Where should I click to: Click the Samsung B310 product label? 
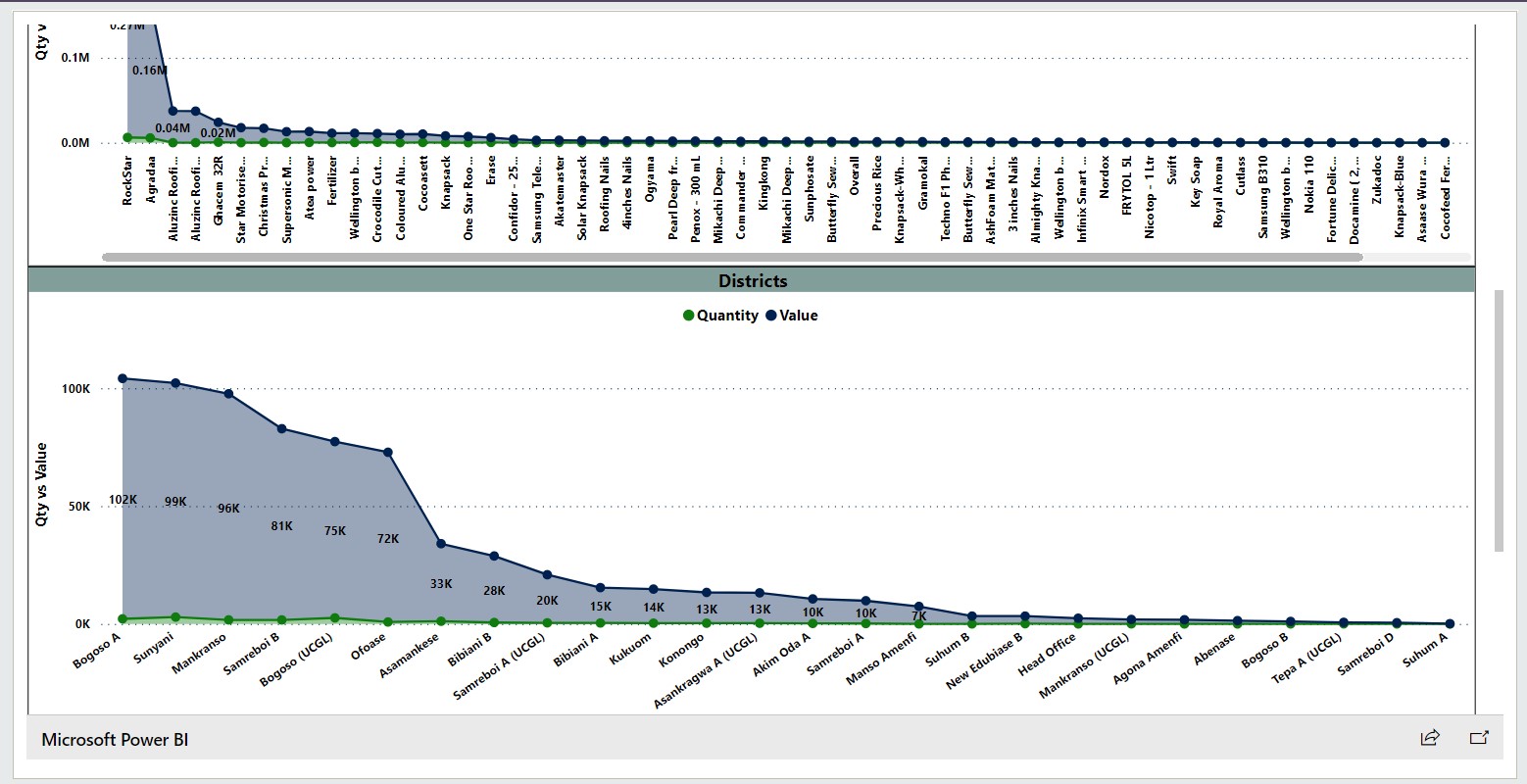[x=1263, y=196]
